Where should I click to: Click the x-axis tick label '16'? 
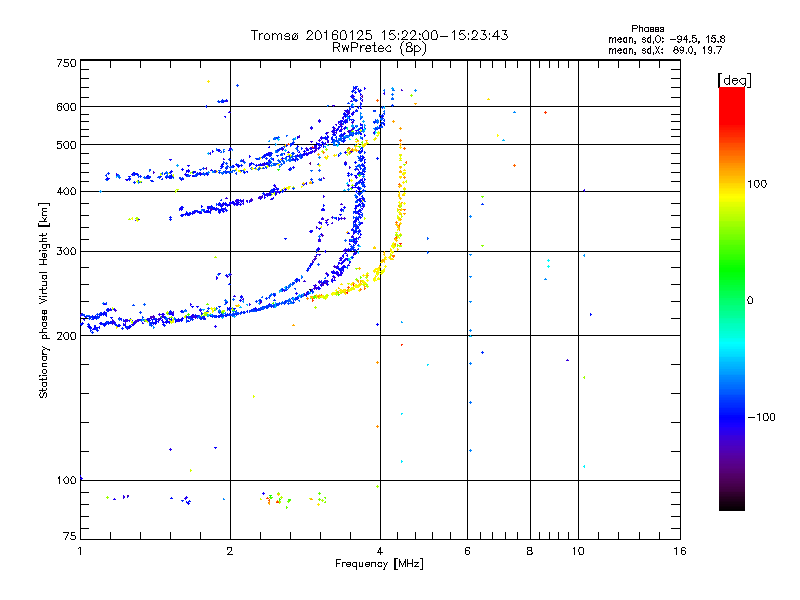pyautogui.click(x=680, y=551)
